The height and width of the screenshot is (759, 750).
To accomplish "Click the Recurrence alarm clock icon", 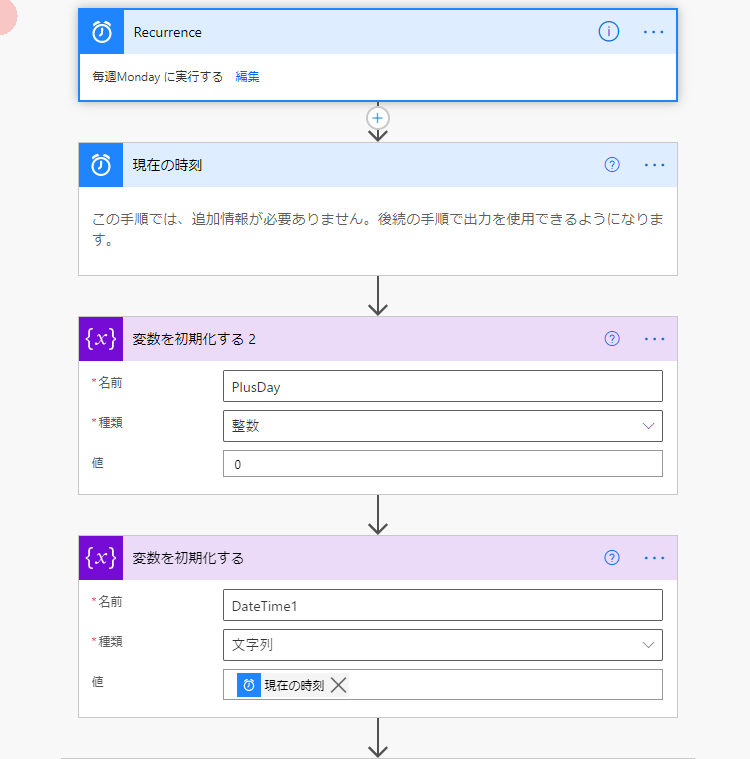I will tap(102, 32).
